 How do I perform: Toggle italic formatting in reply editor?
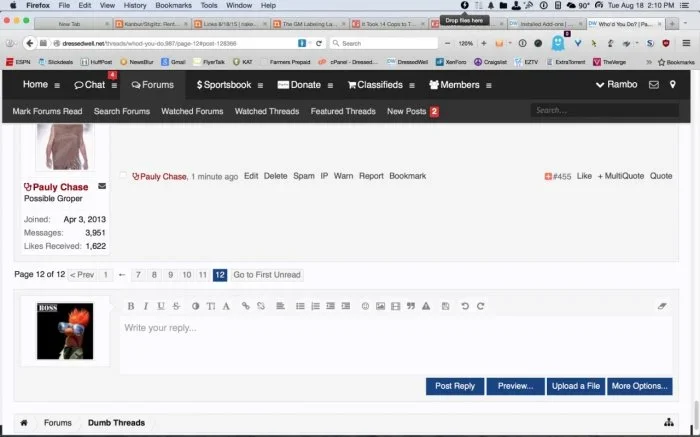click(x=146, y=306)
